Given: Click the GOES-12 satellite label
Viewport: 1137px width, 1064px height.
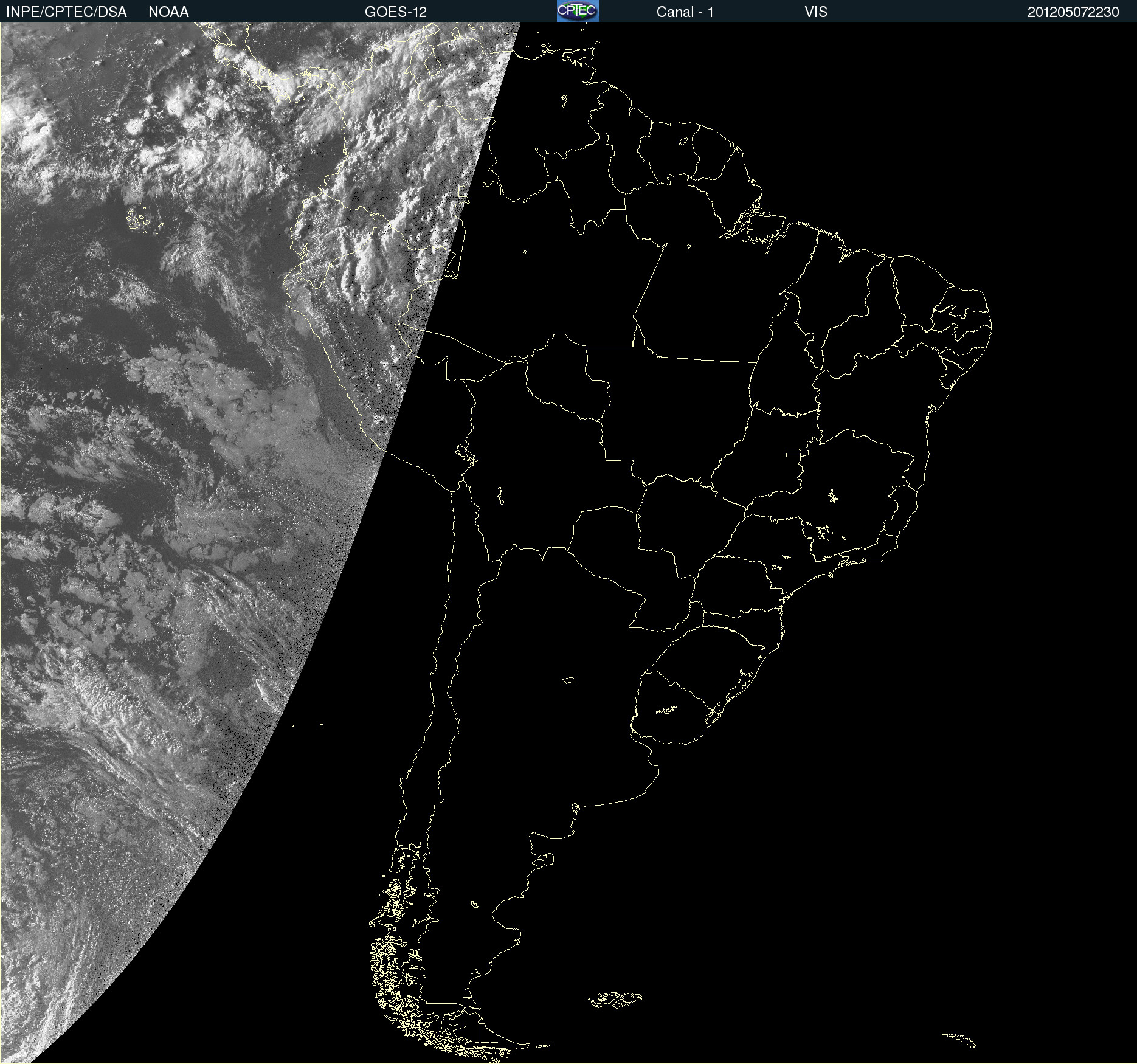Looking at the screenshot, I should [x=396, y=12].
